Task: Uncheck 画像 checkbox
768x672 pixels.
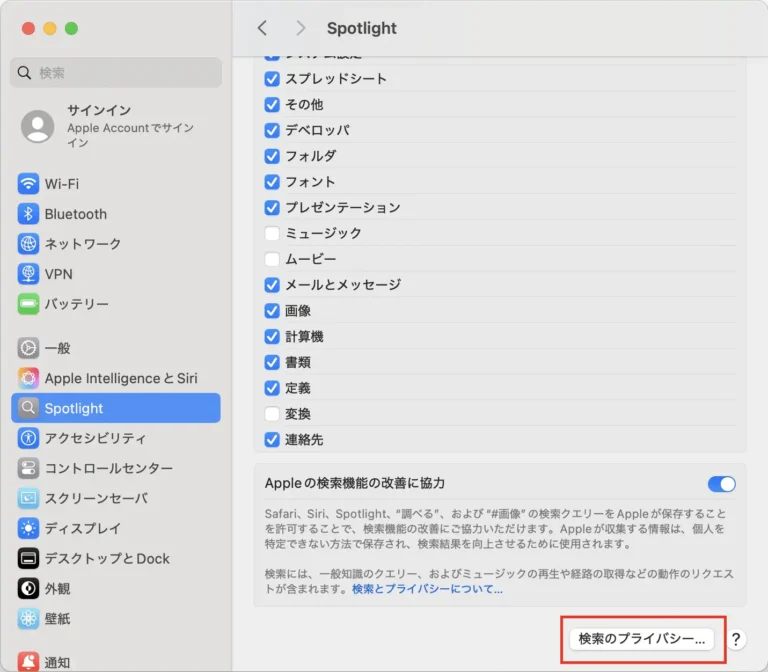Action: pyautogui.click(x=272, y=311)
